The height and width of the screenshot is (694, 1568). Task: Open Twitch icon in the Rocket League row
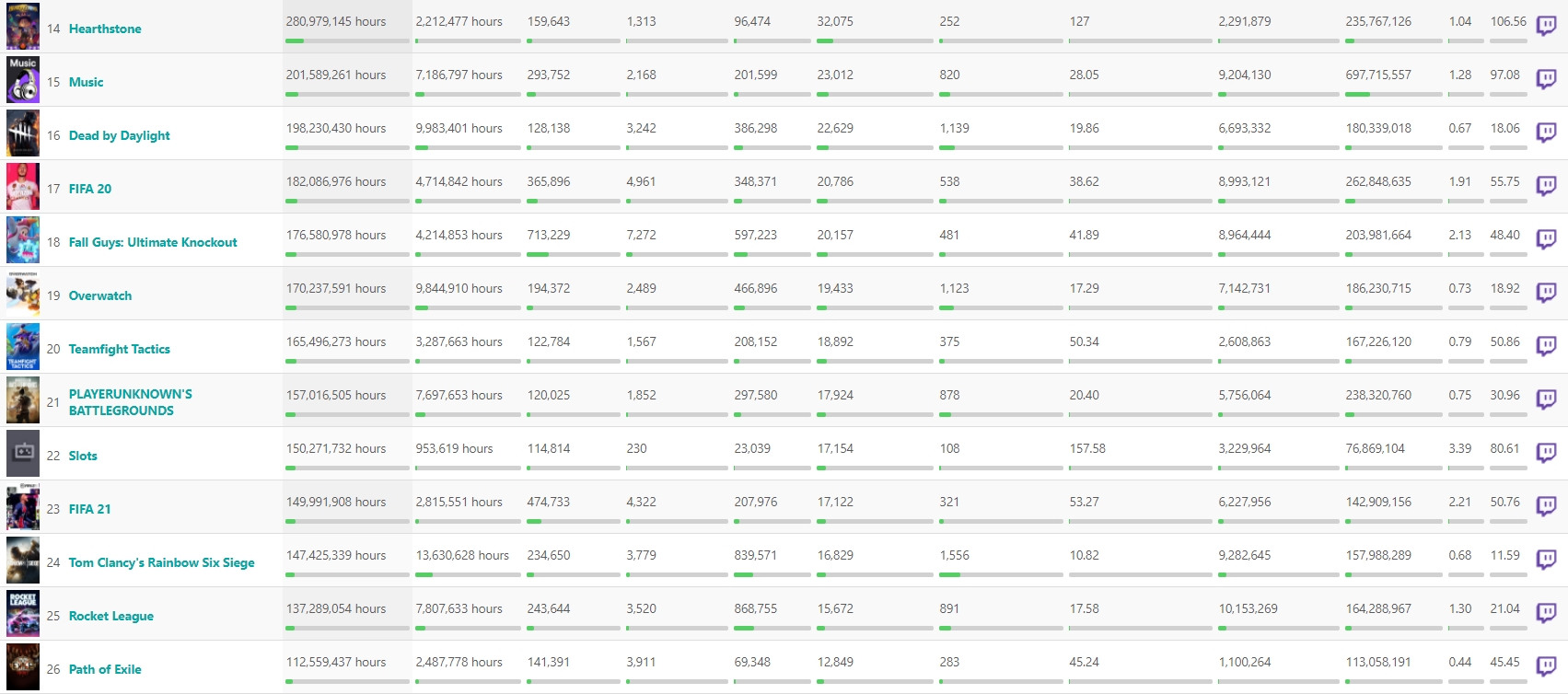(1546, 614)
